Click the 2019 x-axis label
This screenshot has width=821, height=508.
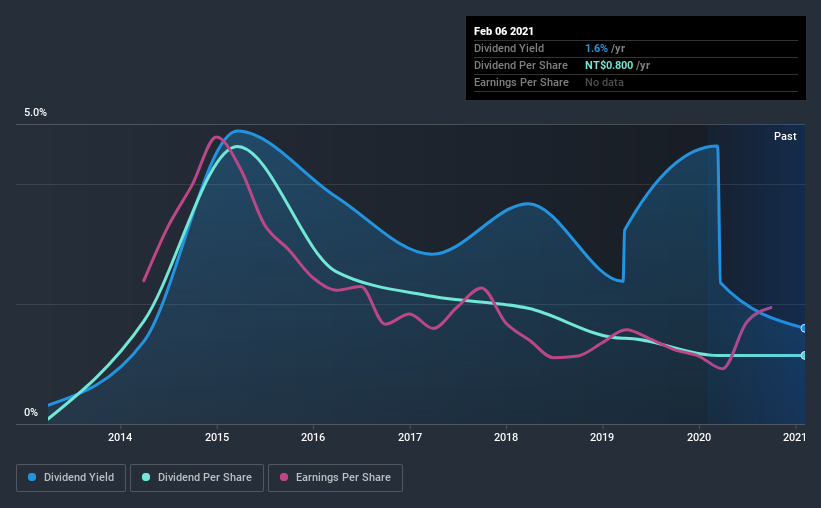[602, 437]
